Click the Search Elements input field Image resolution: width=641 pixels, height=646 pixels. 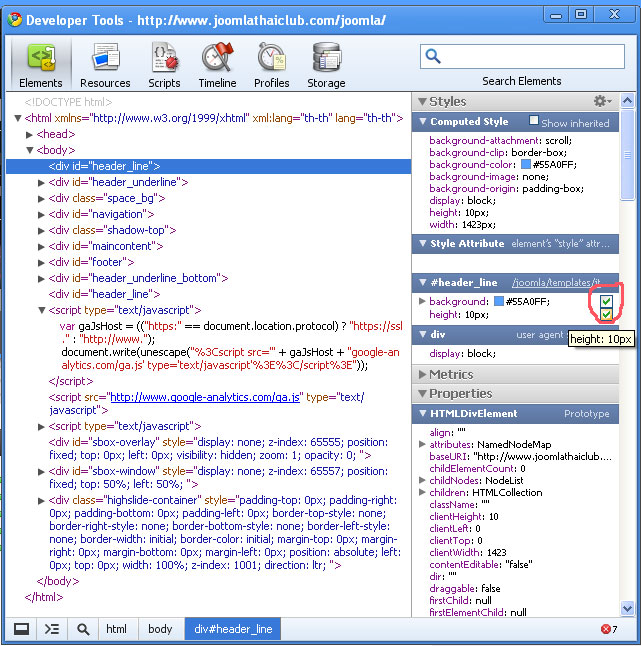[522, 56]
